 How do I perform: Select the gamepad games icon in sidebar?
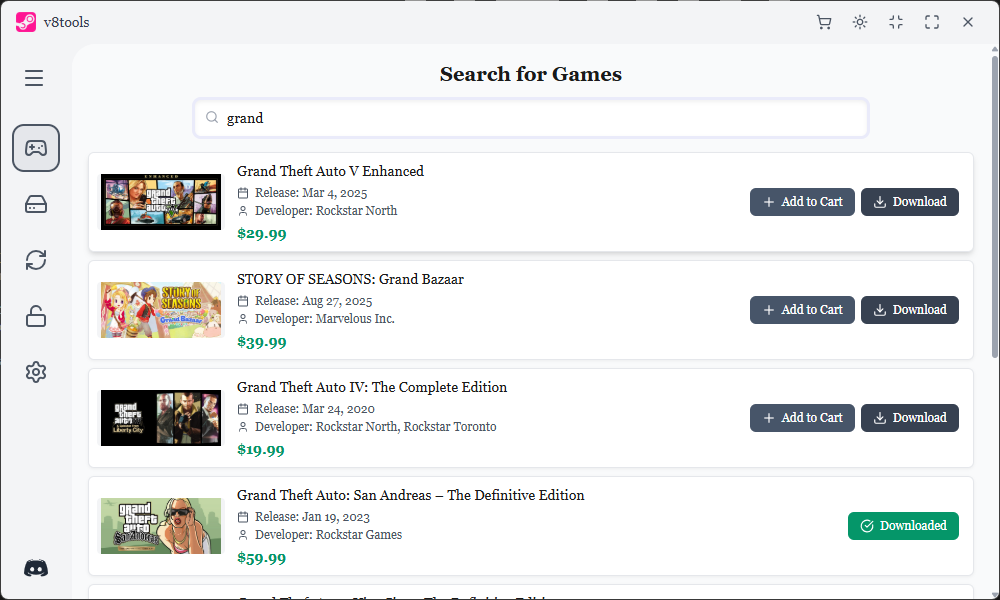click(36, 147)
